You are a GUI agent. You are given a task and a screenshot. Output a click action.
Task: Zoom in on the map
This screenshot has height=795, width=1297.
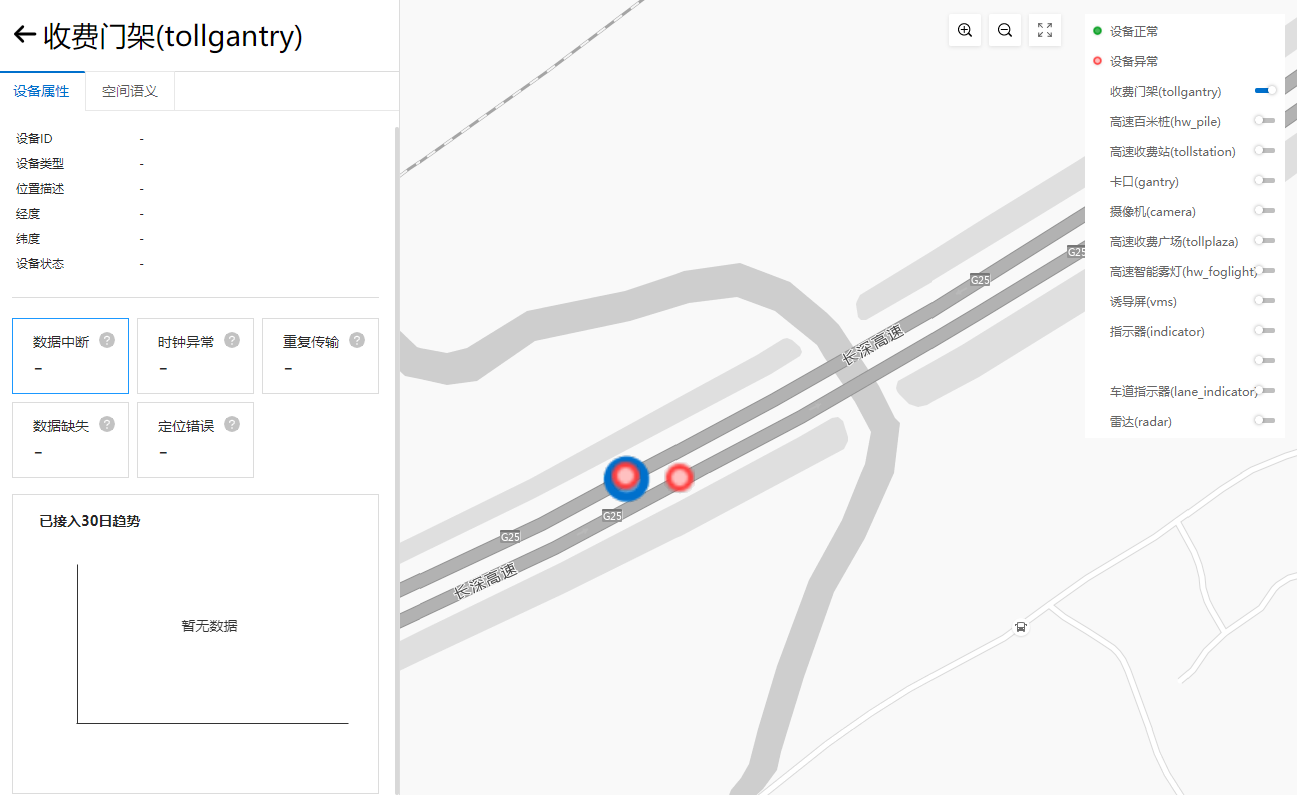pyautogui.click(x=965, y=30)
